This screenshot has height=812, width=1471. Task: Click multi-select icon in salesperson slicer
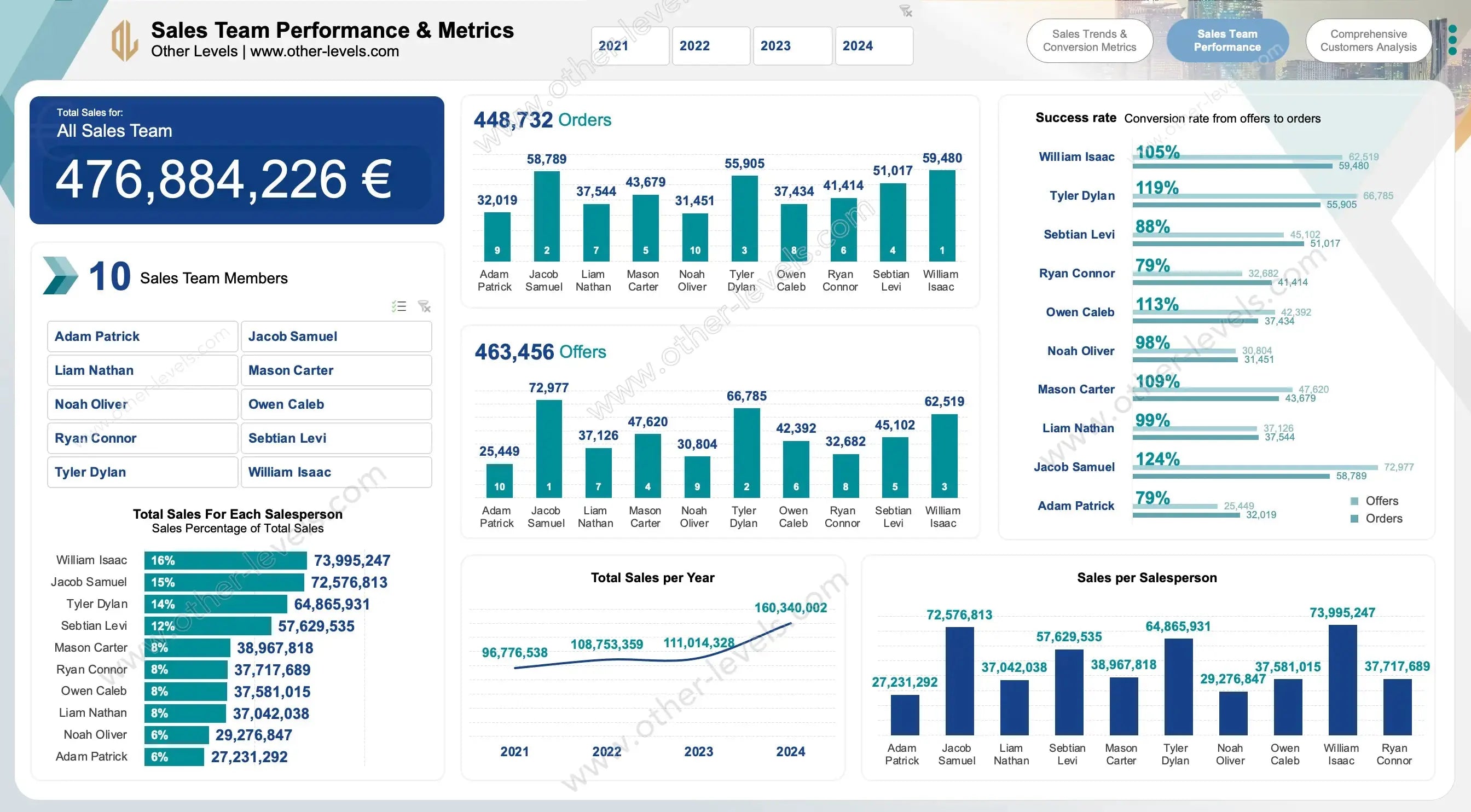pyautogui.click(x=399, y=306)
